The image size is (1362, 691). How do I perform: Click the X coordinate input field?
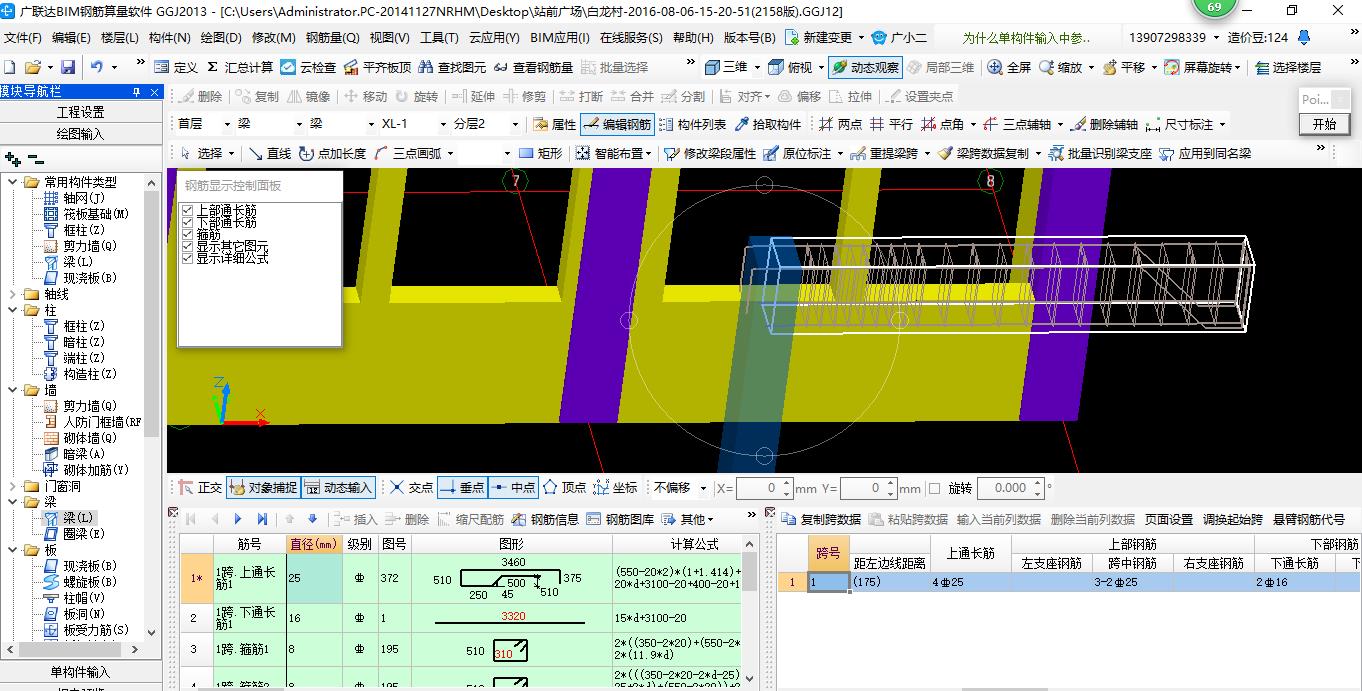(x=765, y=488)
